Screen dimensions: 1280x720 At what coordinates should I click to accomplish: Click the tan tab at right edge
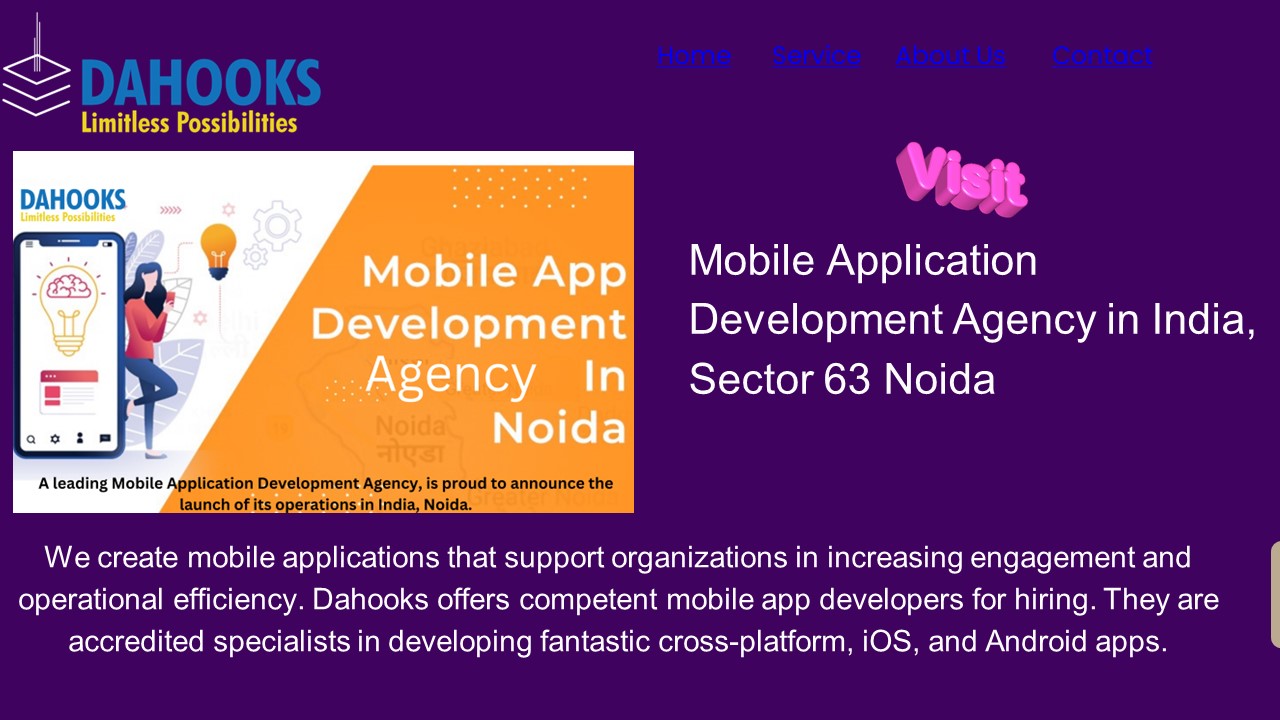point(1275,595)
